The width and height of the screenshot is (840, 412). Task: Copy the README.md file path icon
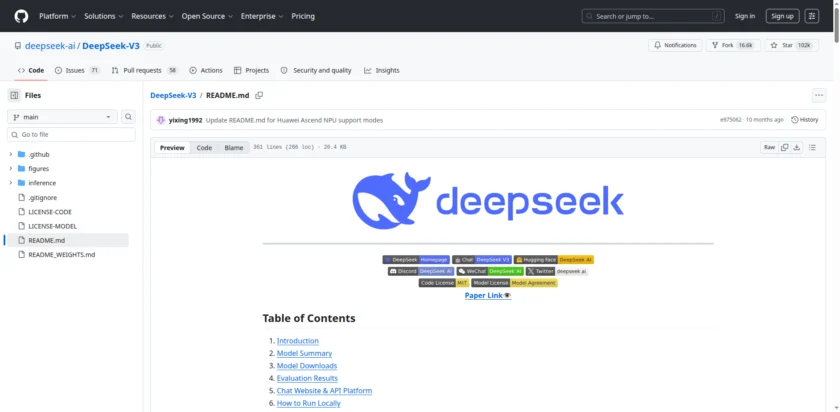pos(259,95)
